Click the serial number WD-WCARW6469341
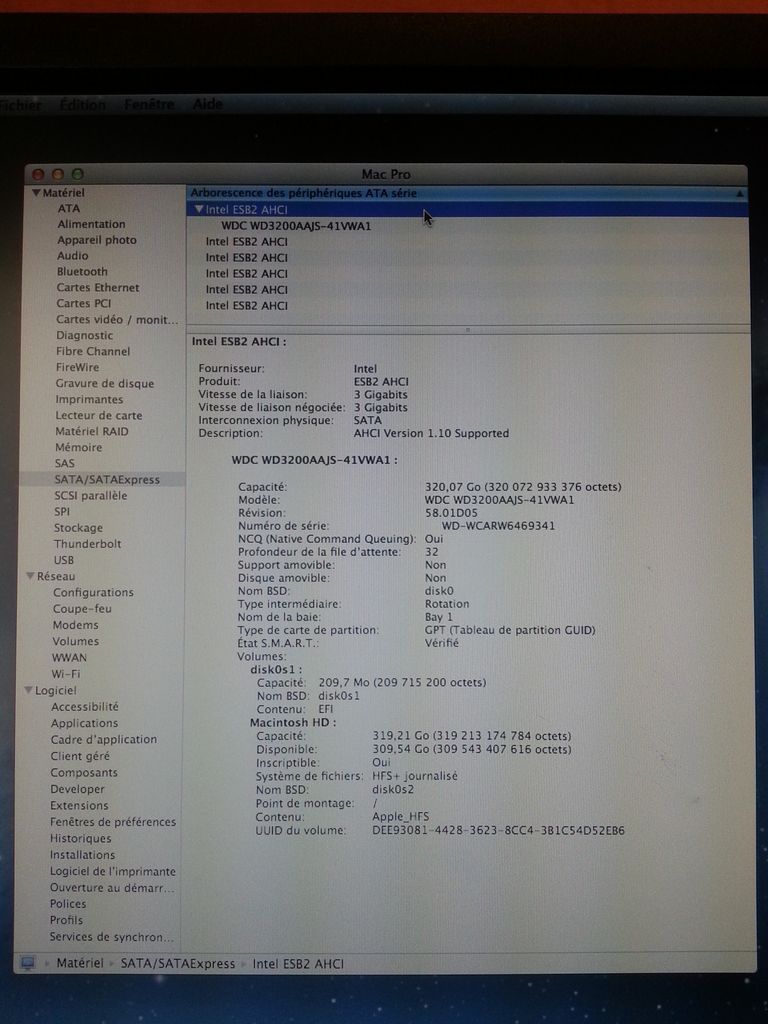The image size is (768, 1024). click(498, 526)
